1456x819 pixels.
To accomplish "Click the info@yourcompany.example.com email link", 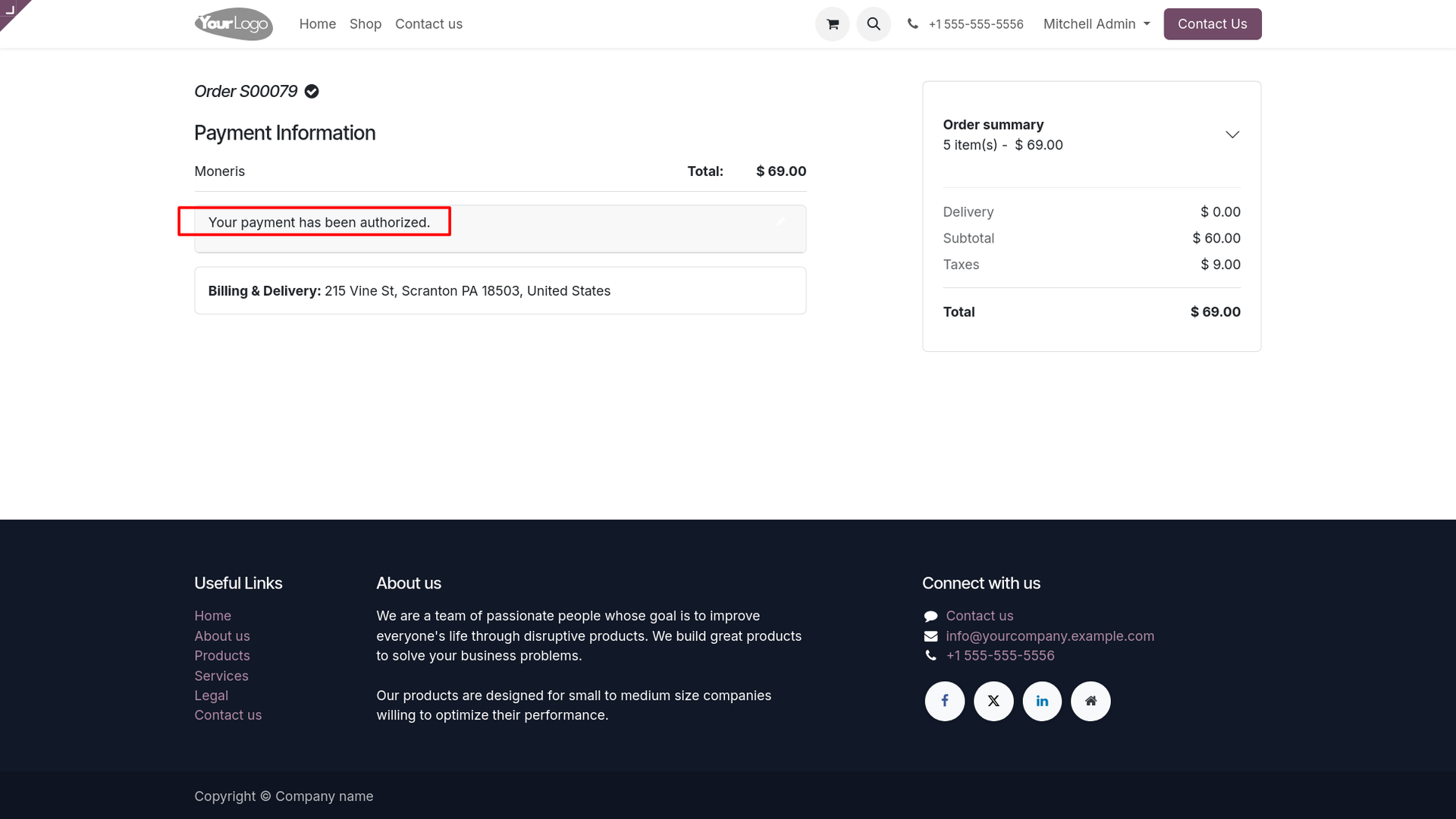I will [1050, 636].
